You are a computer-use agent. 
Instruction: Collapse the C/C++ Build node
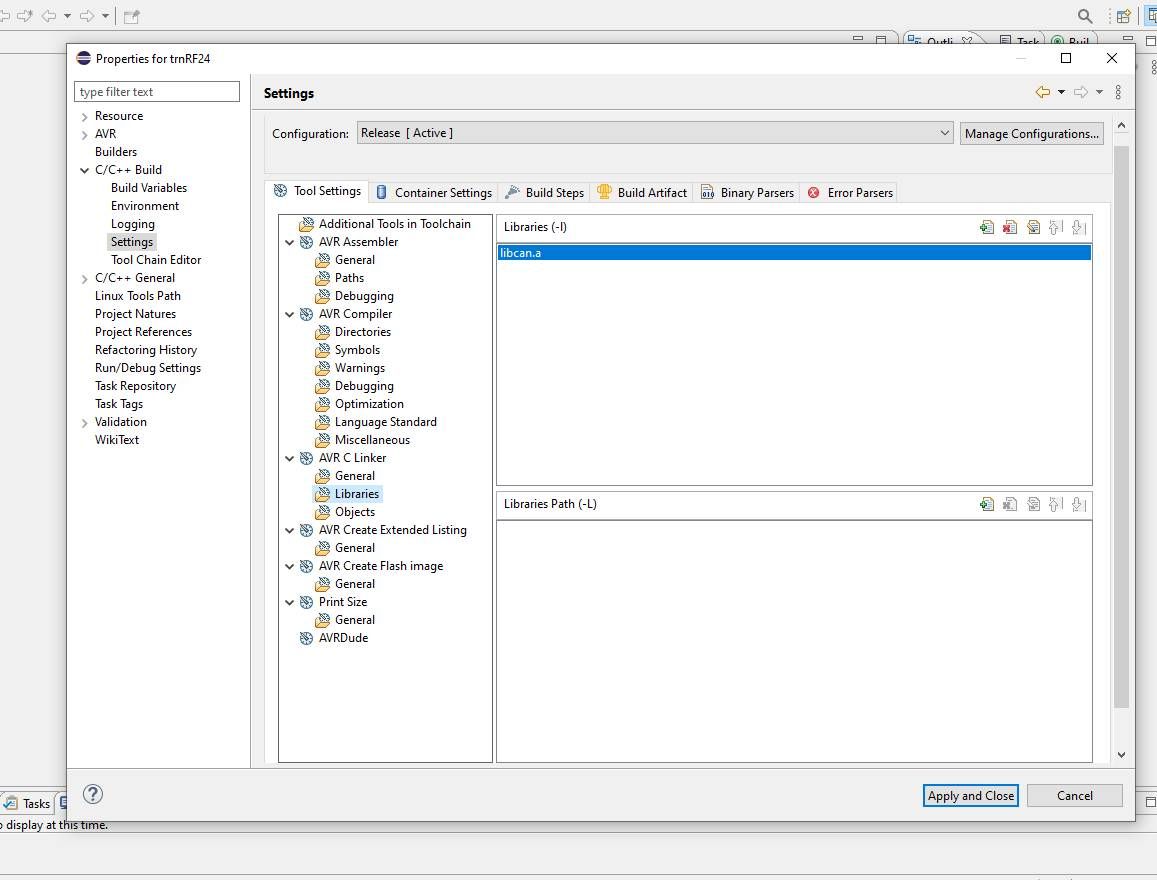click(84, 170)
